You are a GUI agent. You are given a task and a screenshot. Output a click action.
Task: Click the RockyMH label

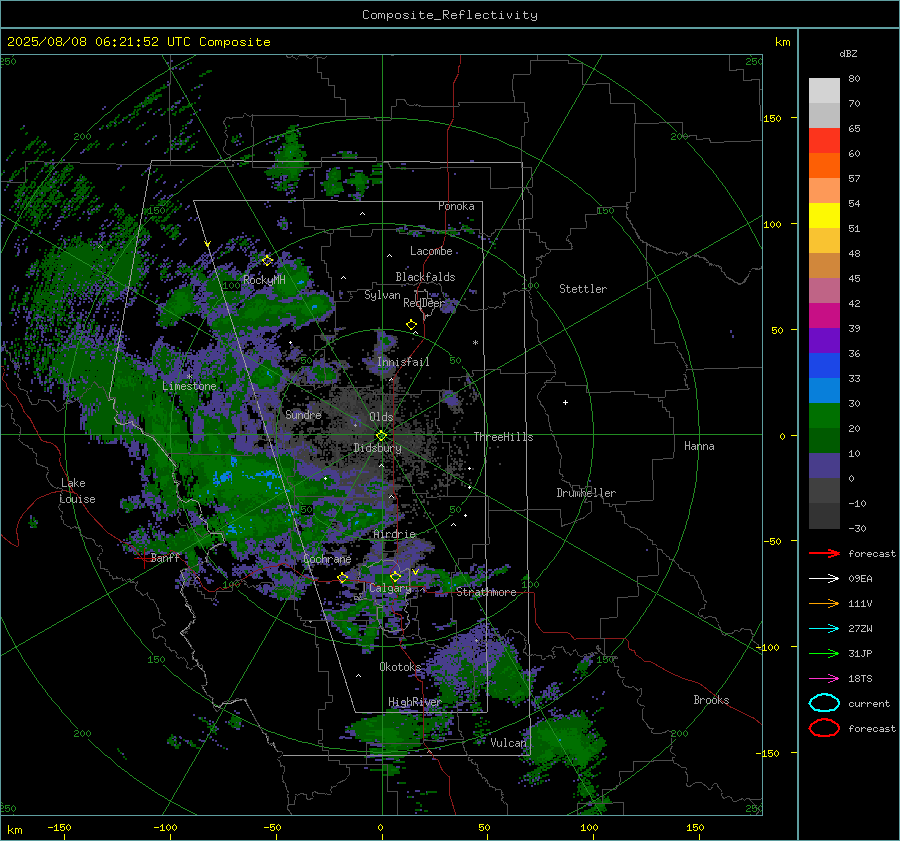coord(264,280)
